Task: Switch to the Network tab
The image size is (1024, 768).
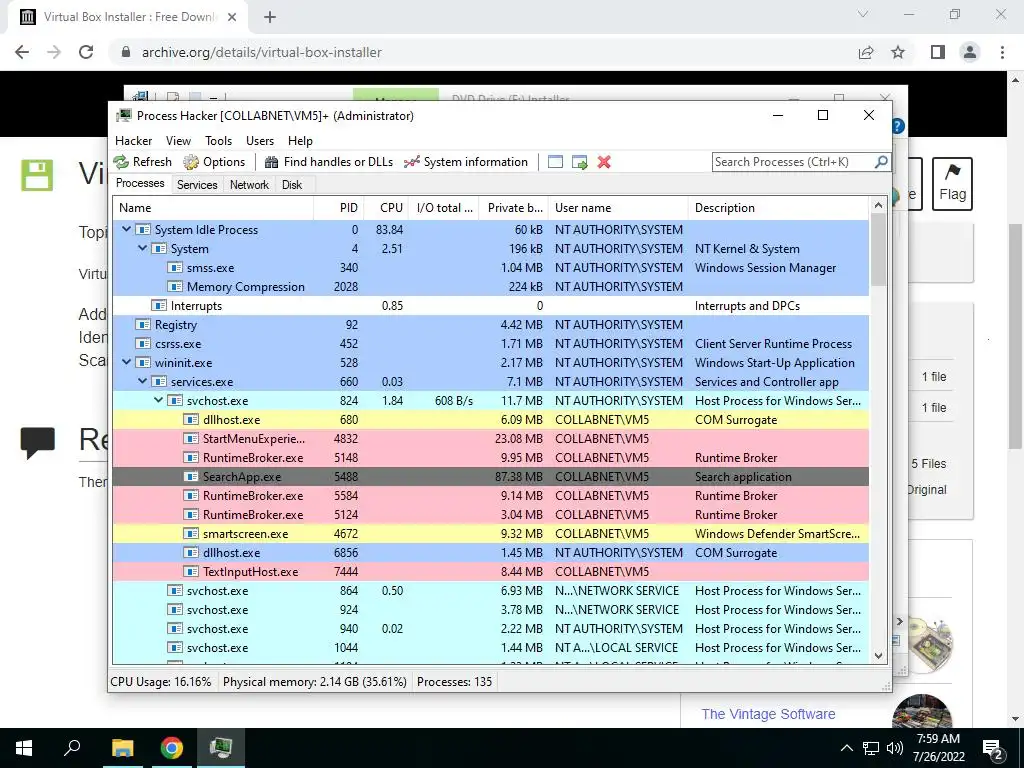Action: [249, 185]
